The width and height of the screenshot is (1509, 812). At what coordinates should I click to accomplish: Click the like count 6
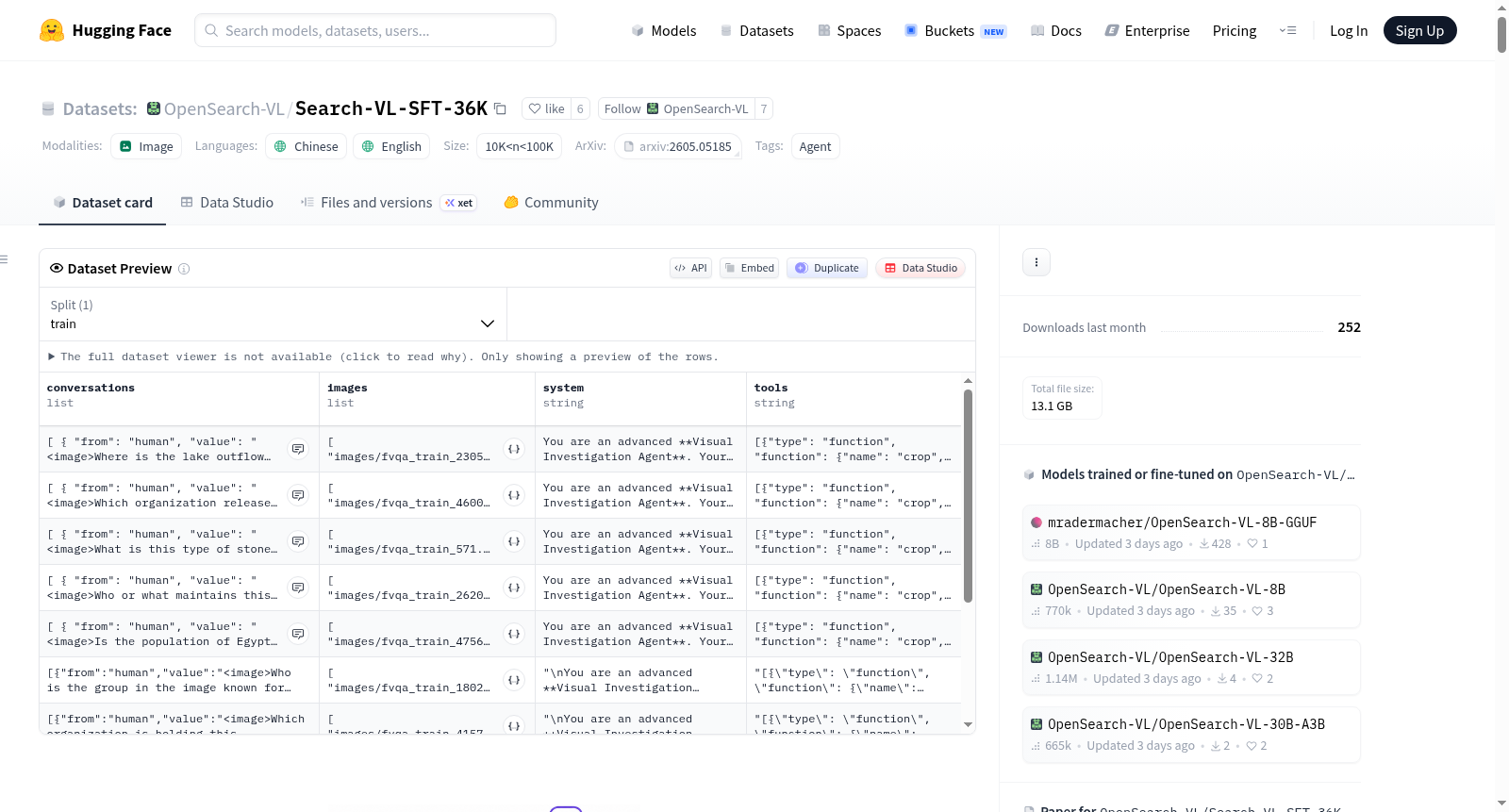pos(580,108)
